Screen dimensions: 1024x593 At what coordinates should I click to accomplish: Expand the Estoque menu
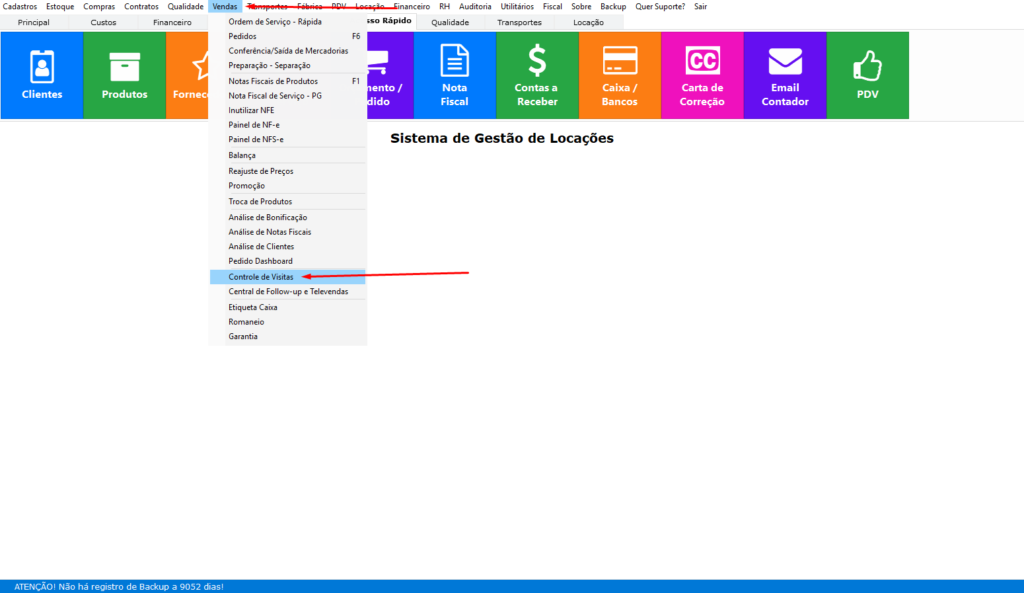coord(60,6)
